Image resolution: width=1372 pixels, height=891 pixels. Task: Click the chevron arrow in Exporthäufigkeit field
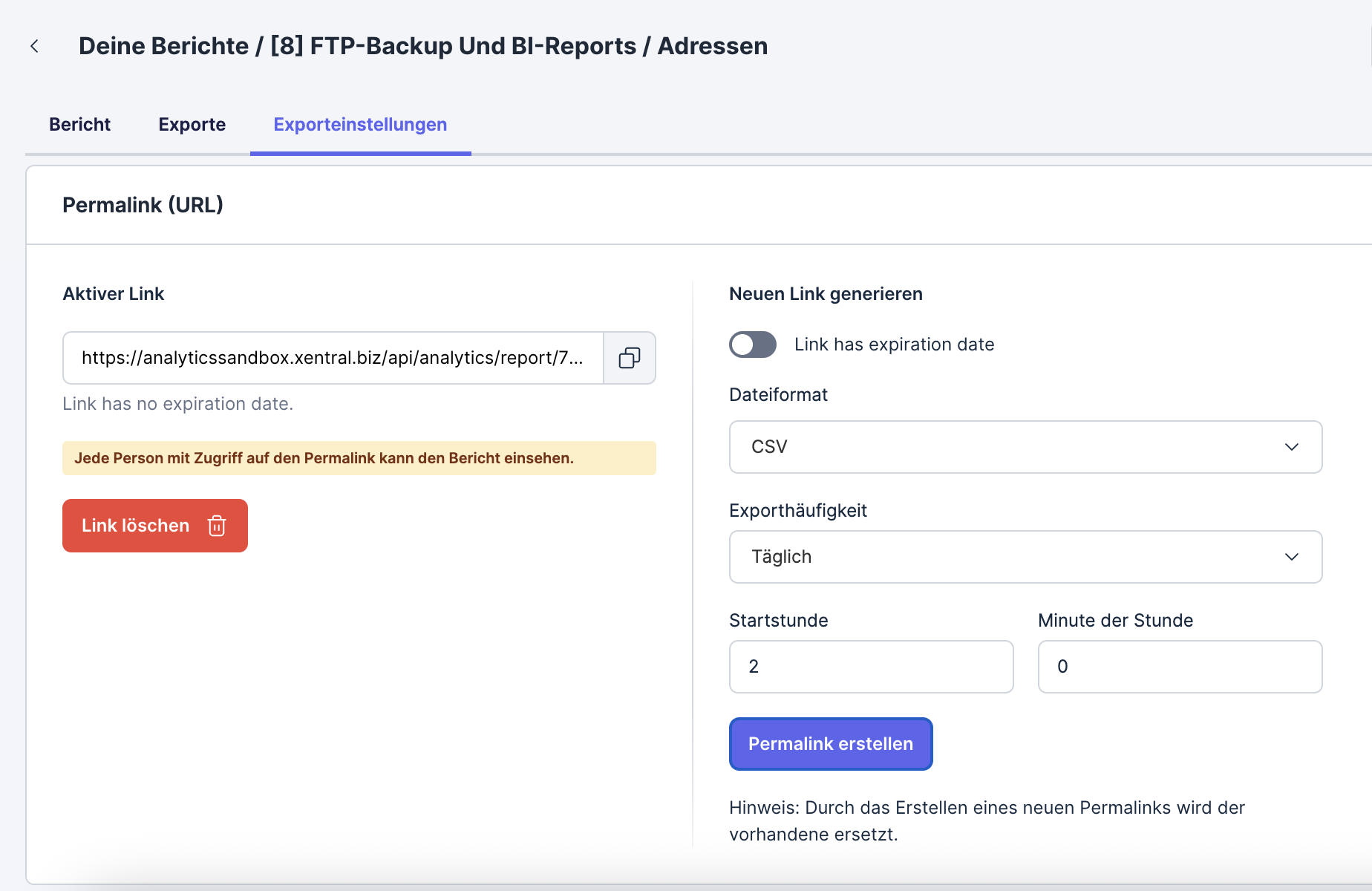click(x=1291, y=557)
